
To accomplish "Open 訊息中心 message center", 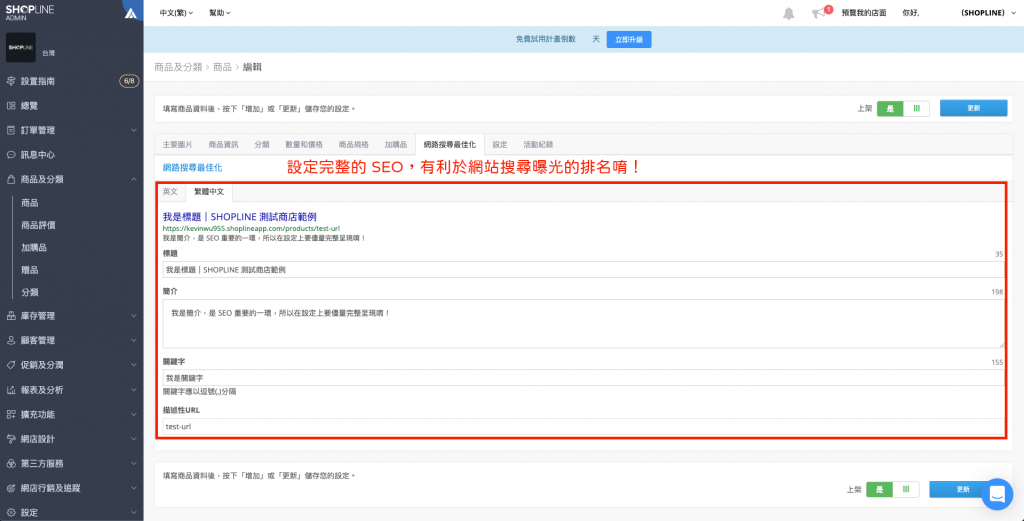I will [38, 155].
